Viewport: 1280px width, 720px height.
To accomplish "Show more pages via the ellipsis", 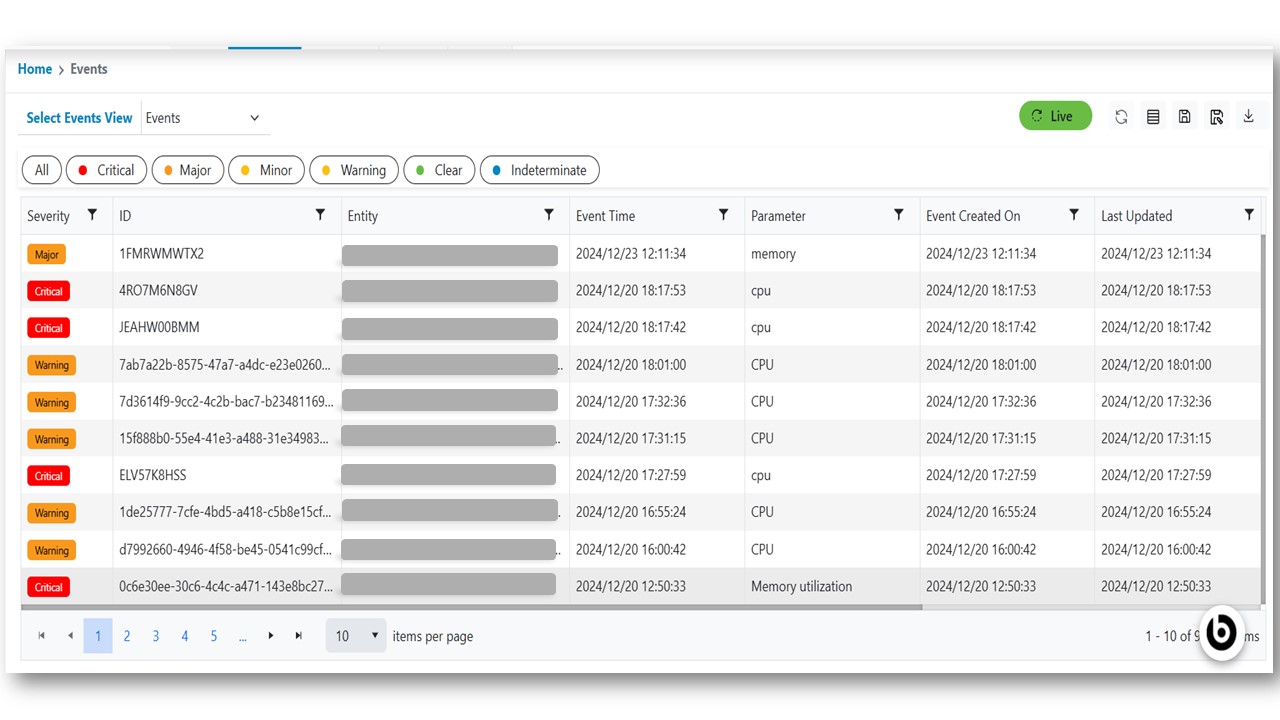I will click(x=242, y=636).
